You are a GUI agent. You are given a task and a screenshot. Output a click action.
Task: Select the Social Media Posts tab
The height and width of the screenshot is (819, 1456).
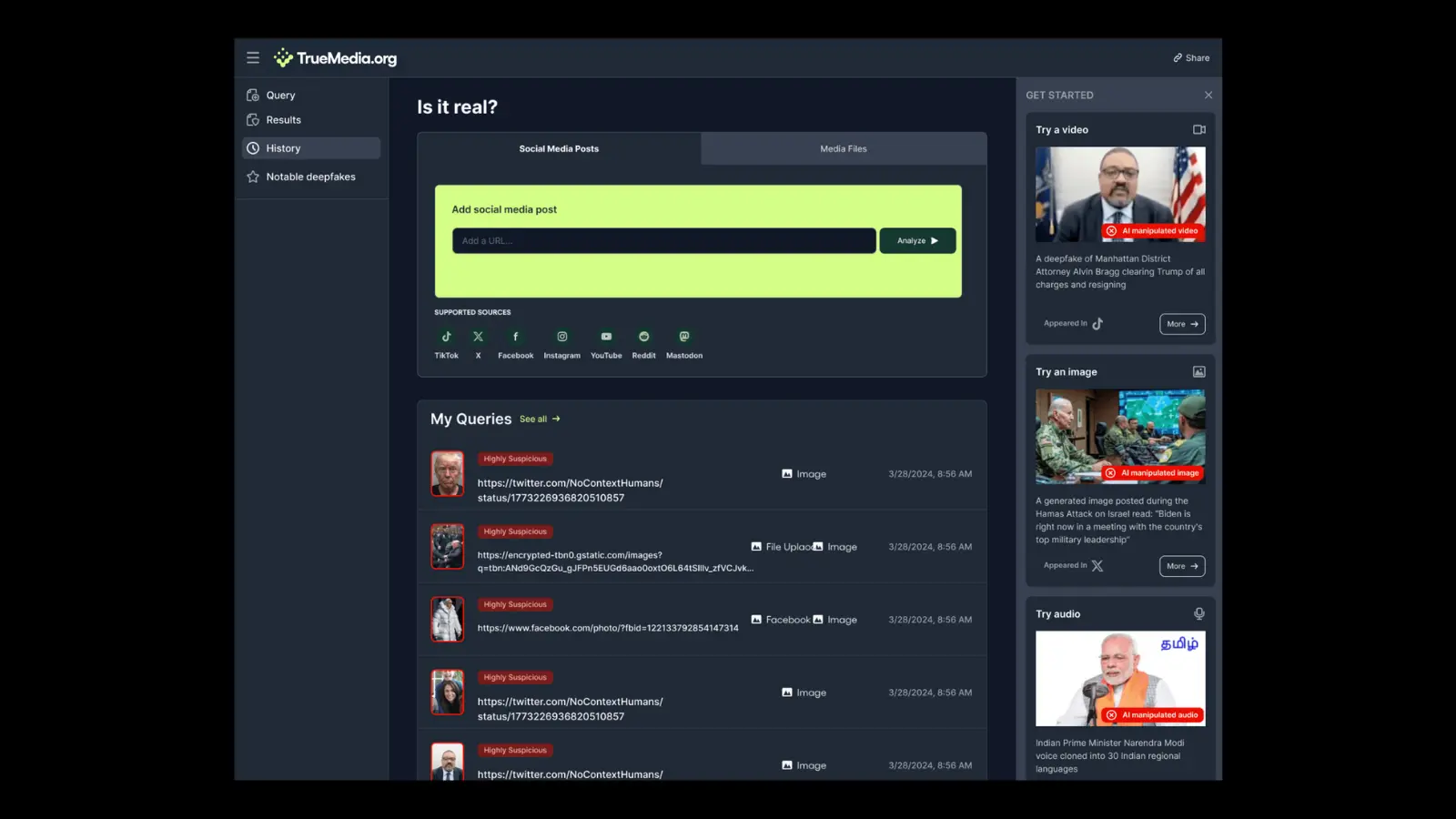pyautogui.click(x=559, y=148)
